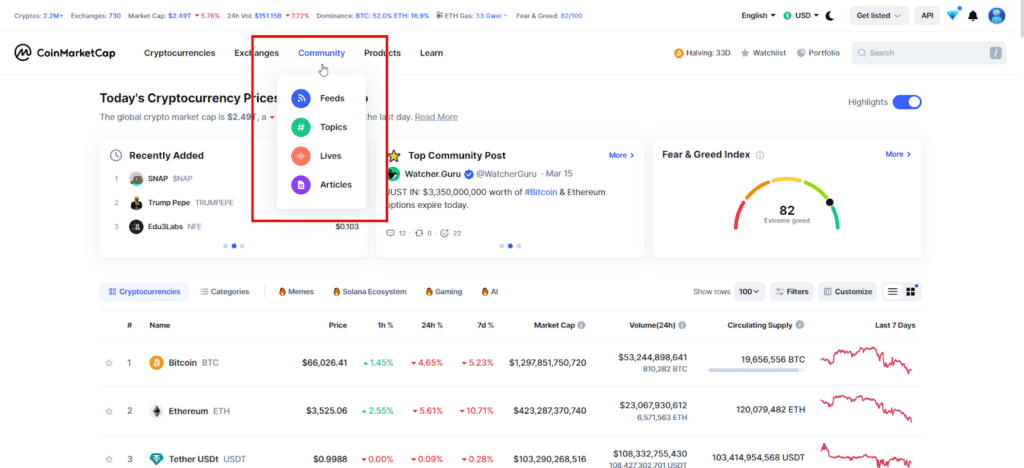This screenshot has width=1024, height=468.
Task: Open the English language dropdown
Action: tap(758, 16)
